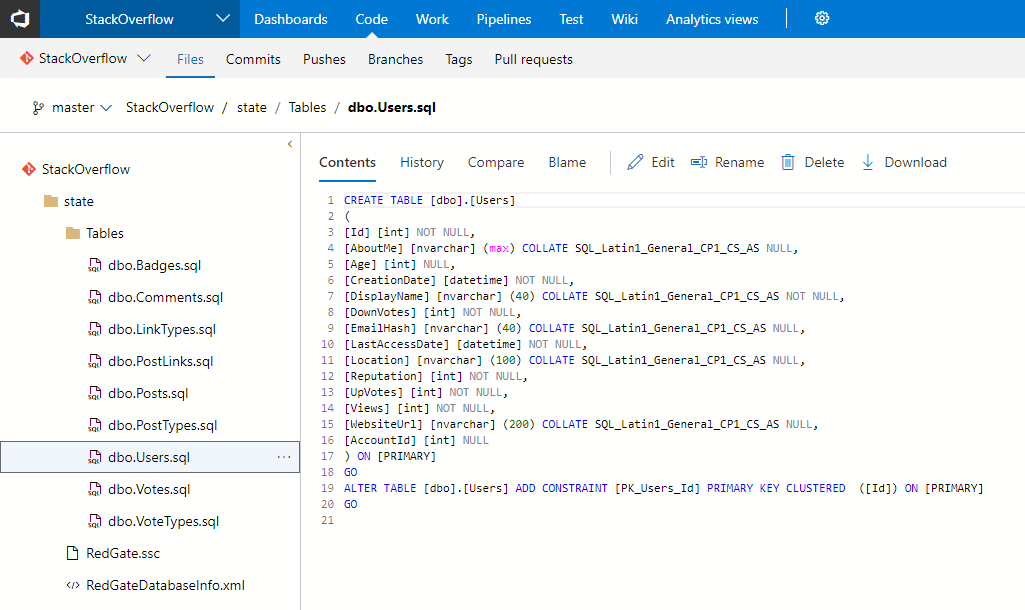Viewport: 1025px width, 610px height.
Task: Open the Azure DevOps home logo
Action: point(20,19)
